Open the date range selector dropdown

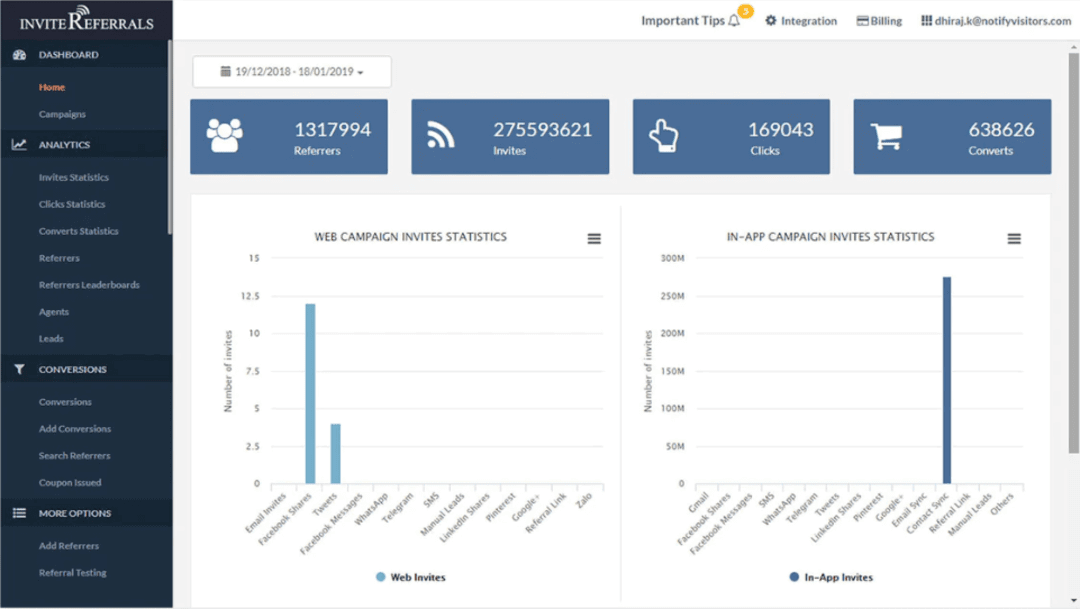tap(289, 71)
